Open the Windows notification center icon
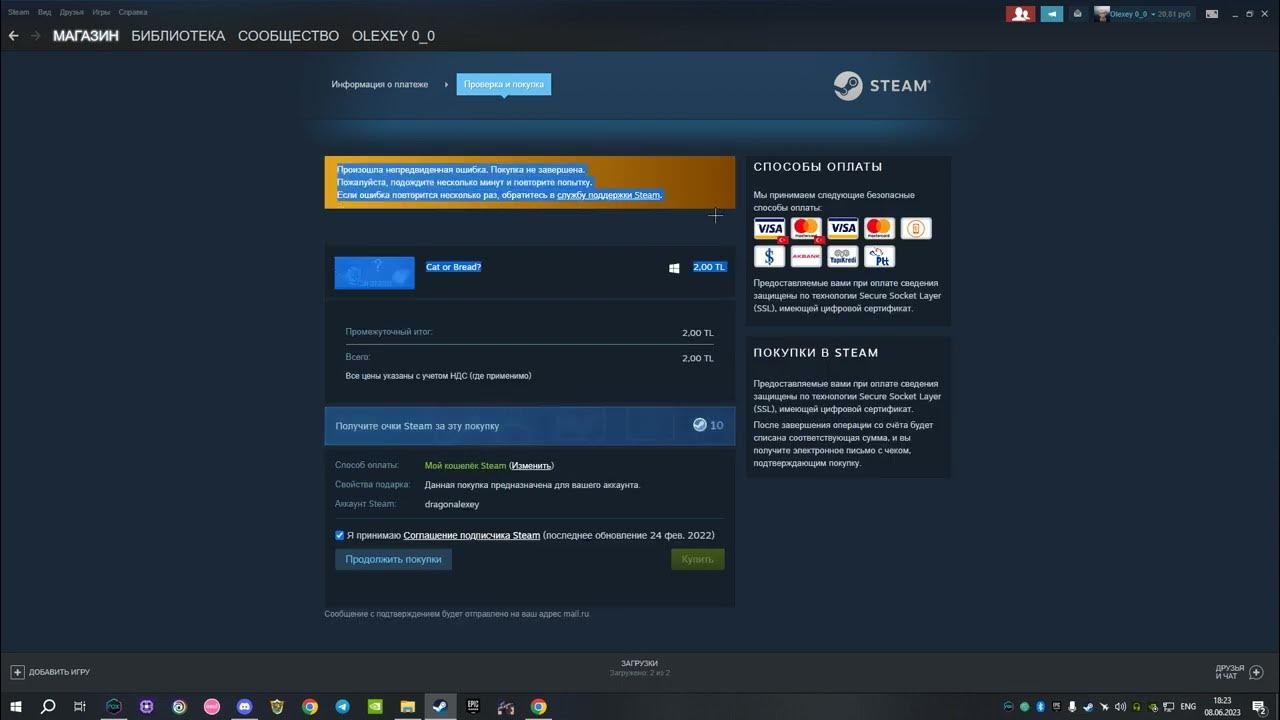Viewport: 1280px width, 720px height. pyautogui.click(x=1260, y=707)
